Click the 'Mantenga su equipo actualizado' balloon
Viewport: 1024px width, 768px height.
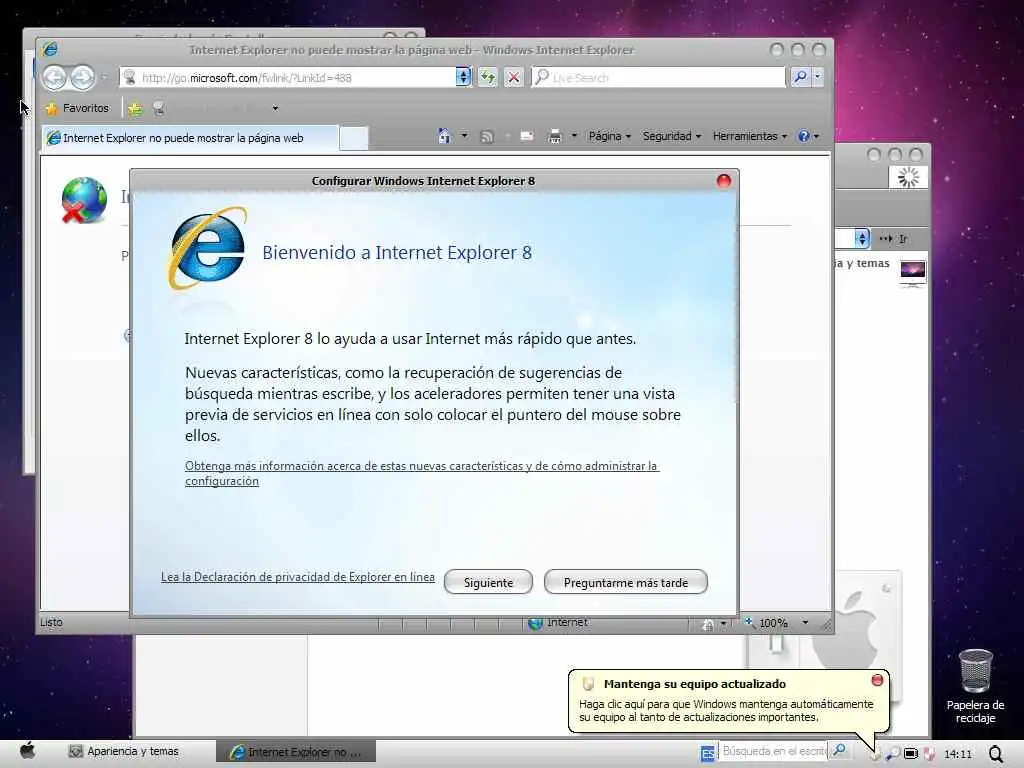tap(729, 701)
